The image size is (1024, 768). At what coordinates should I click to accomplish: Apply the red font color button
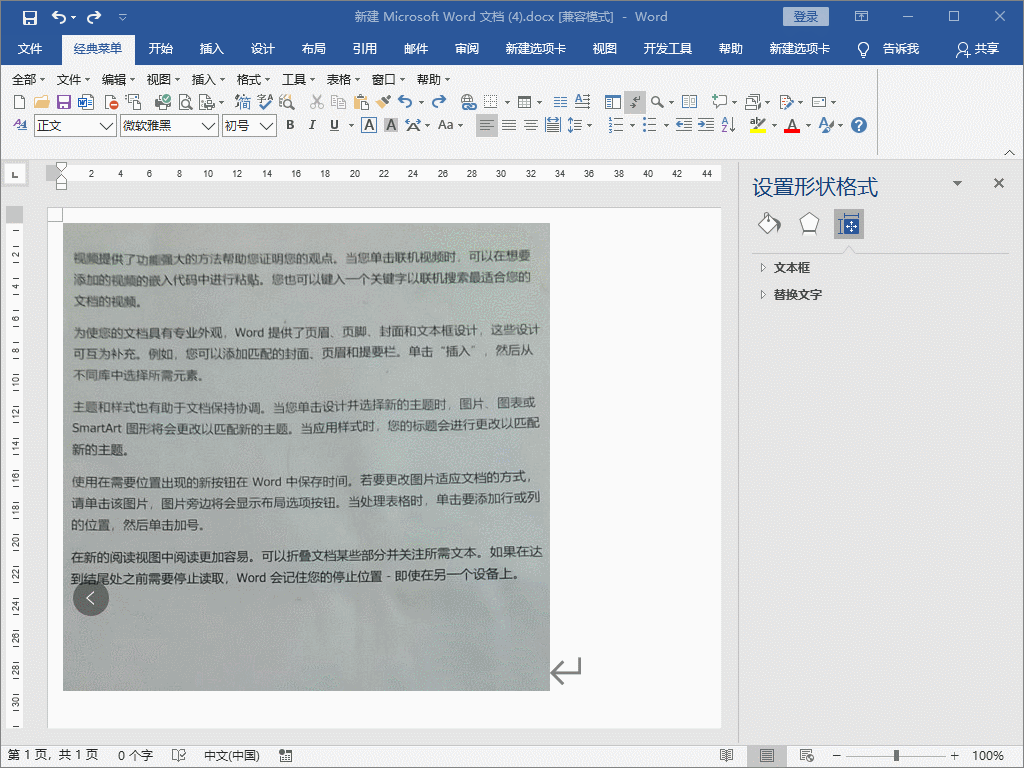[792, 125]
